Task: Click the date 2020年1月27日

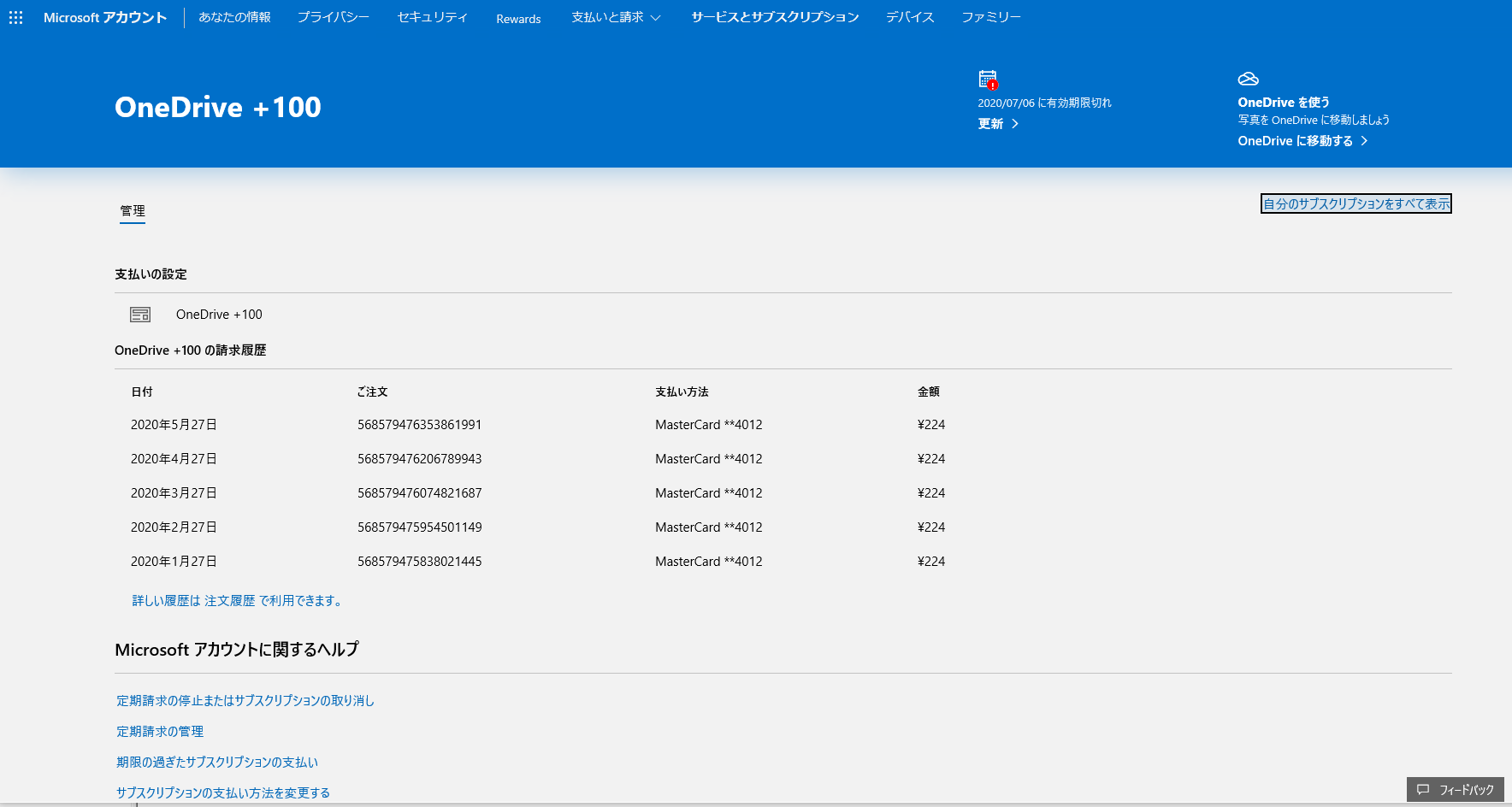Action: coord(174,562)
